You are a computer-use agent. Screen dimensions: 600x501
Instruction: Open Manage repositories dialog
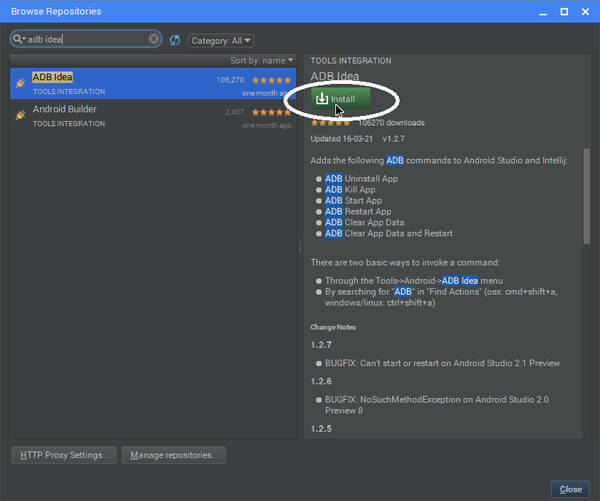(x=174, y=455)
